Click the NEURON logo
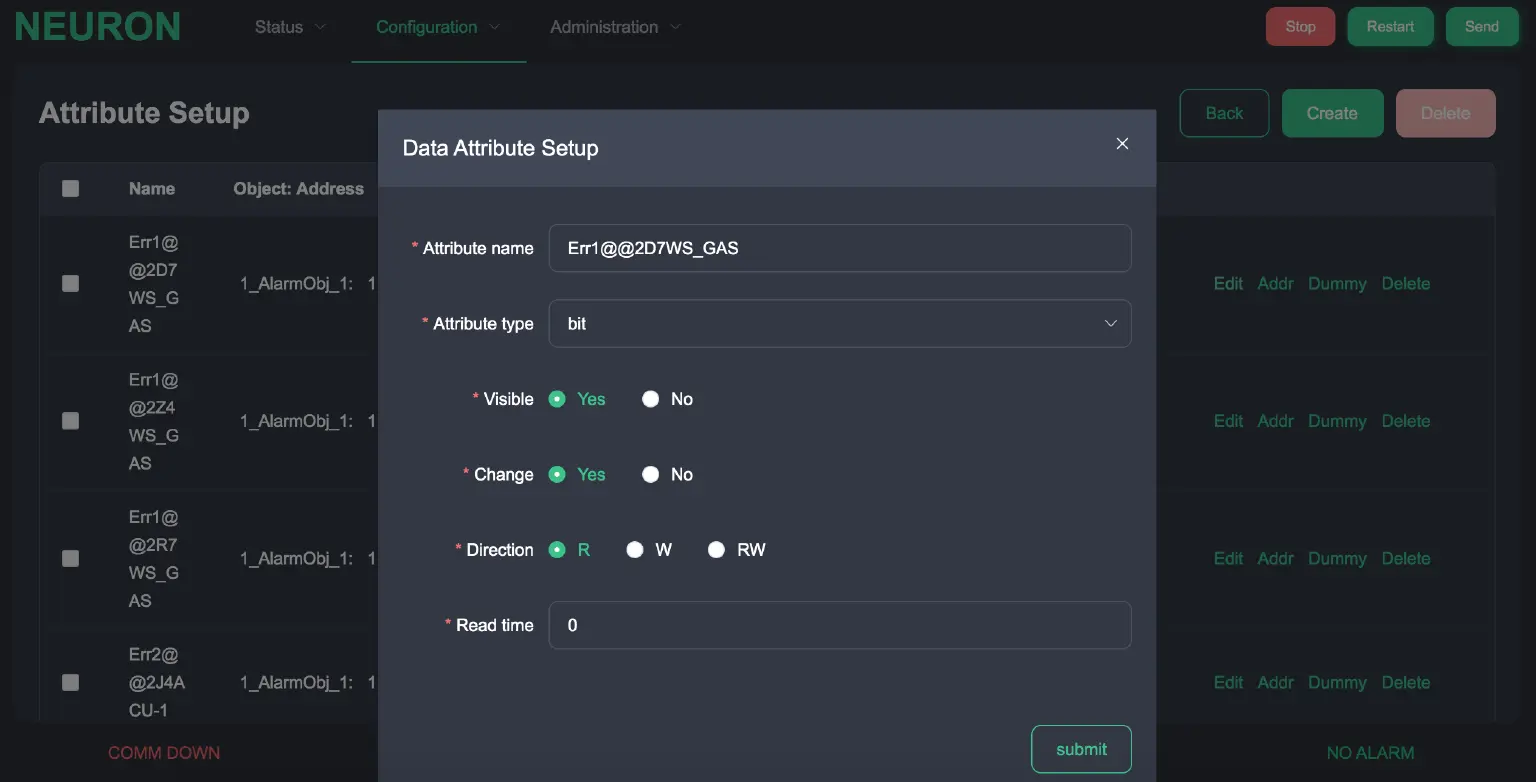Viewport: 1536px width, 782px height. (98, 27)
